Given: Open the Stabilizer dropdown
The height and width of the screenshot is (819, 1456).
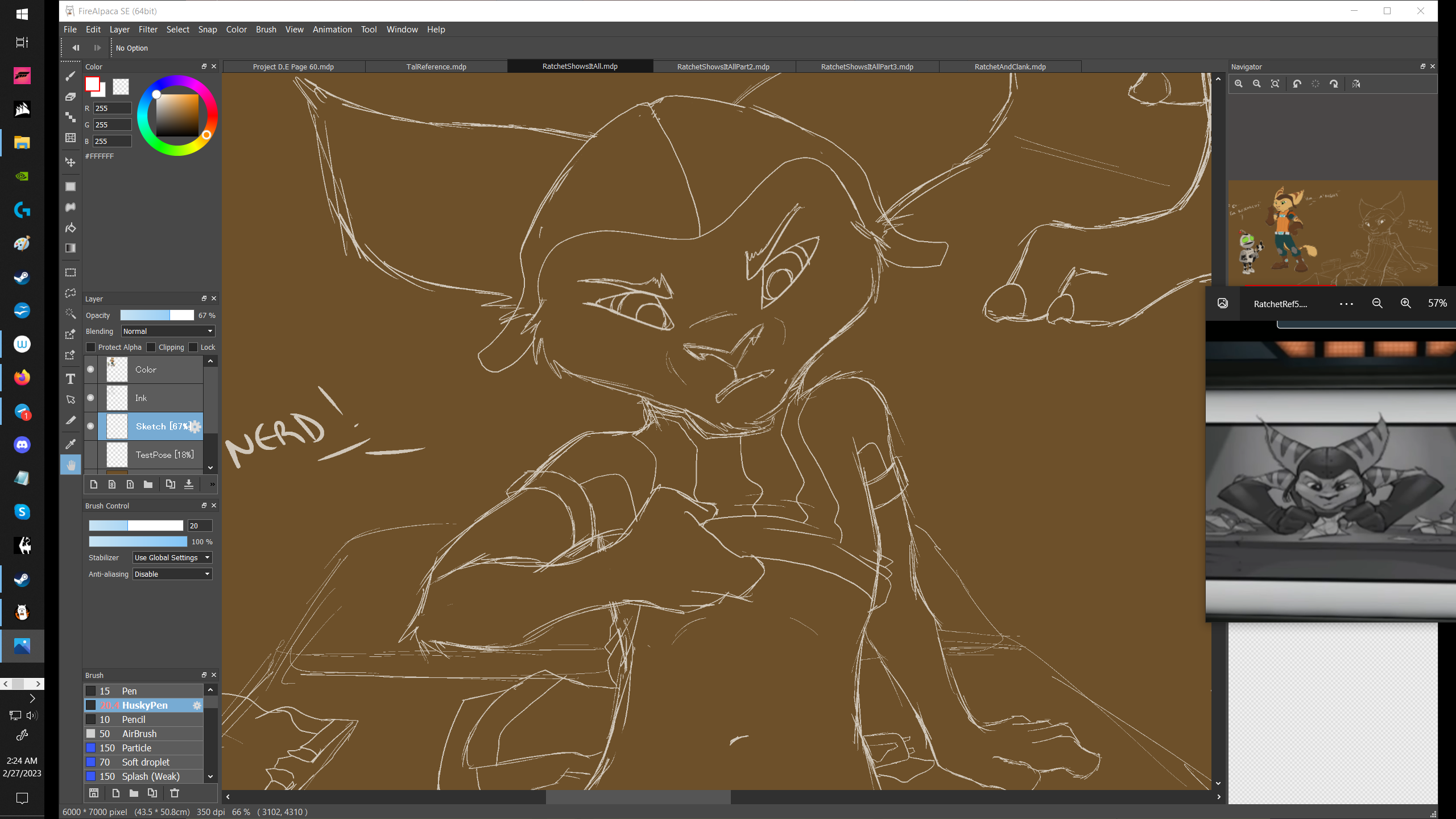Looking at the screenshot, I should click(x=172, y=557).
